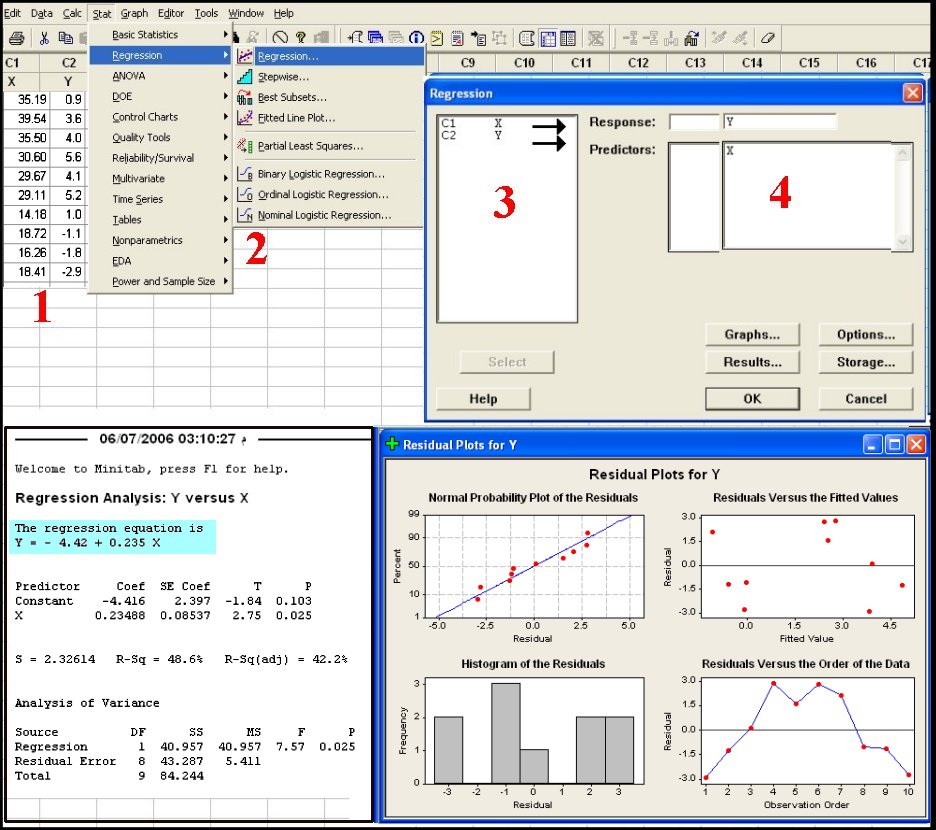The image size is (936, 830).
Task: Expand the Reliability/Survival submenu
Action: point(161,158)
